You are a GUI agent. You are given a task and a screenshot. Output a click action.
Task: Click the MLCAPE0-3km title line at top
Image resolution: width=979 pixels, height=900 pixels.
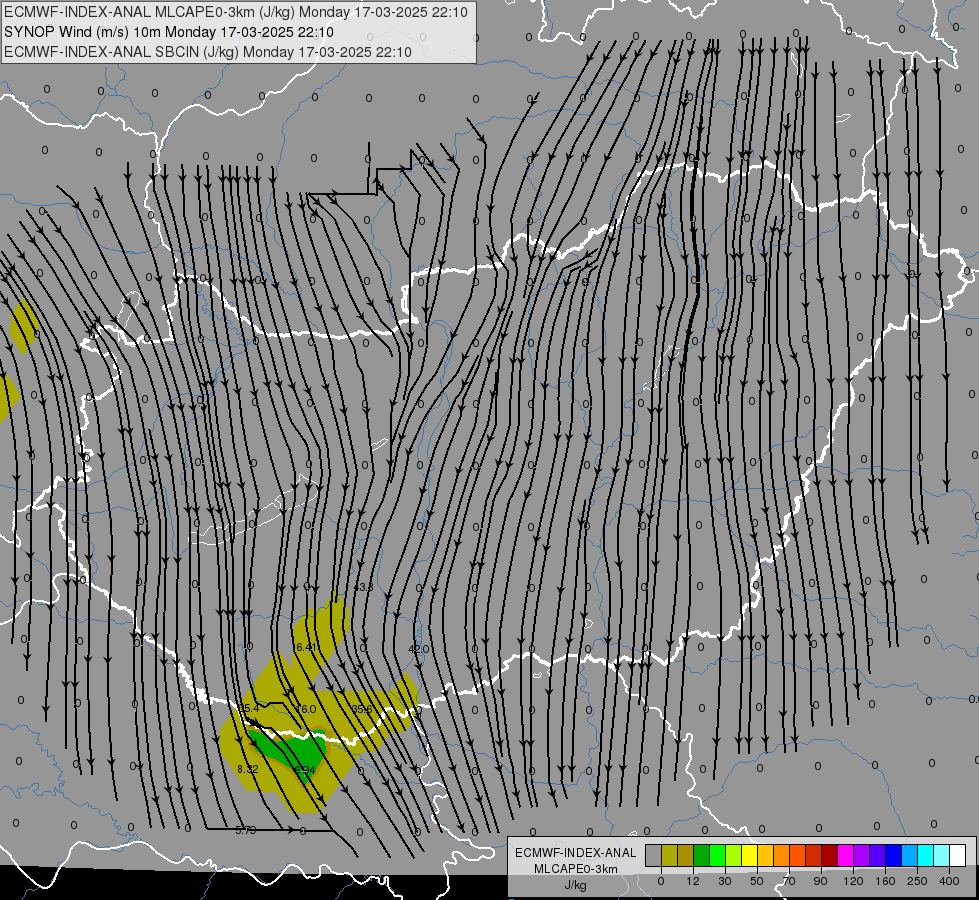[236, 12]
